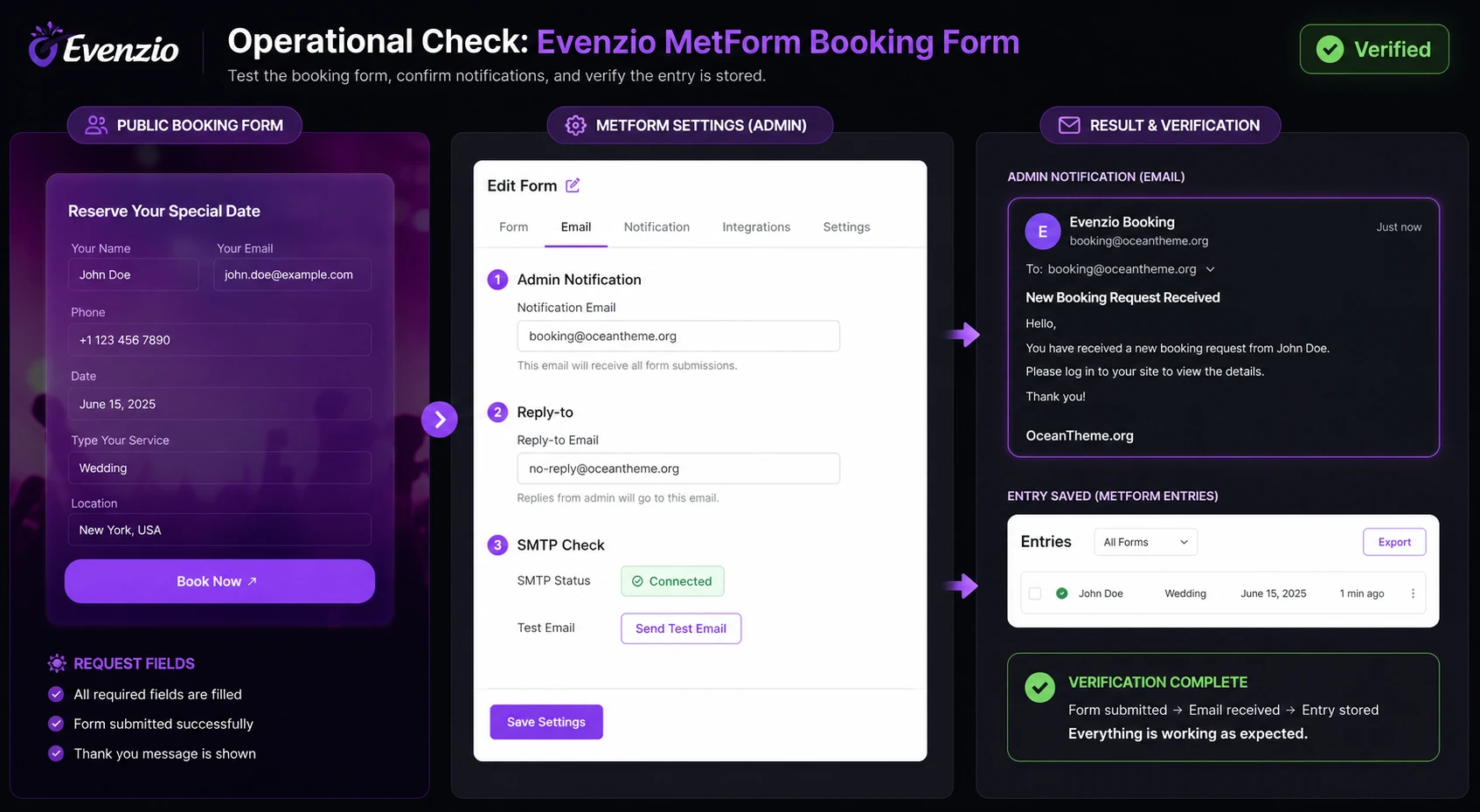This screenshot has width=1480, height=812.
Task: Click the check beside 'Thank you message is shown'
Action: (x=56, y=753)
